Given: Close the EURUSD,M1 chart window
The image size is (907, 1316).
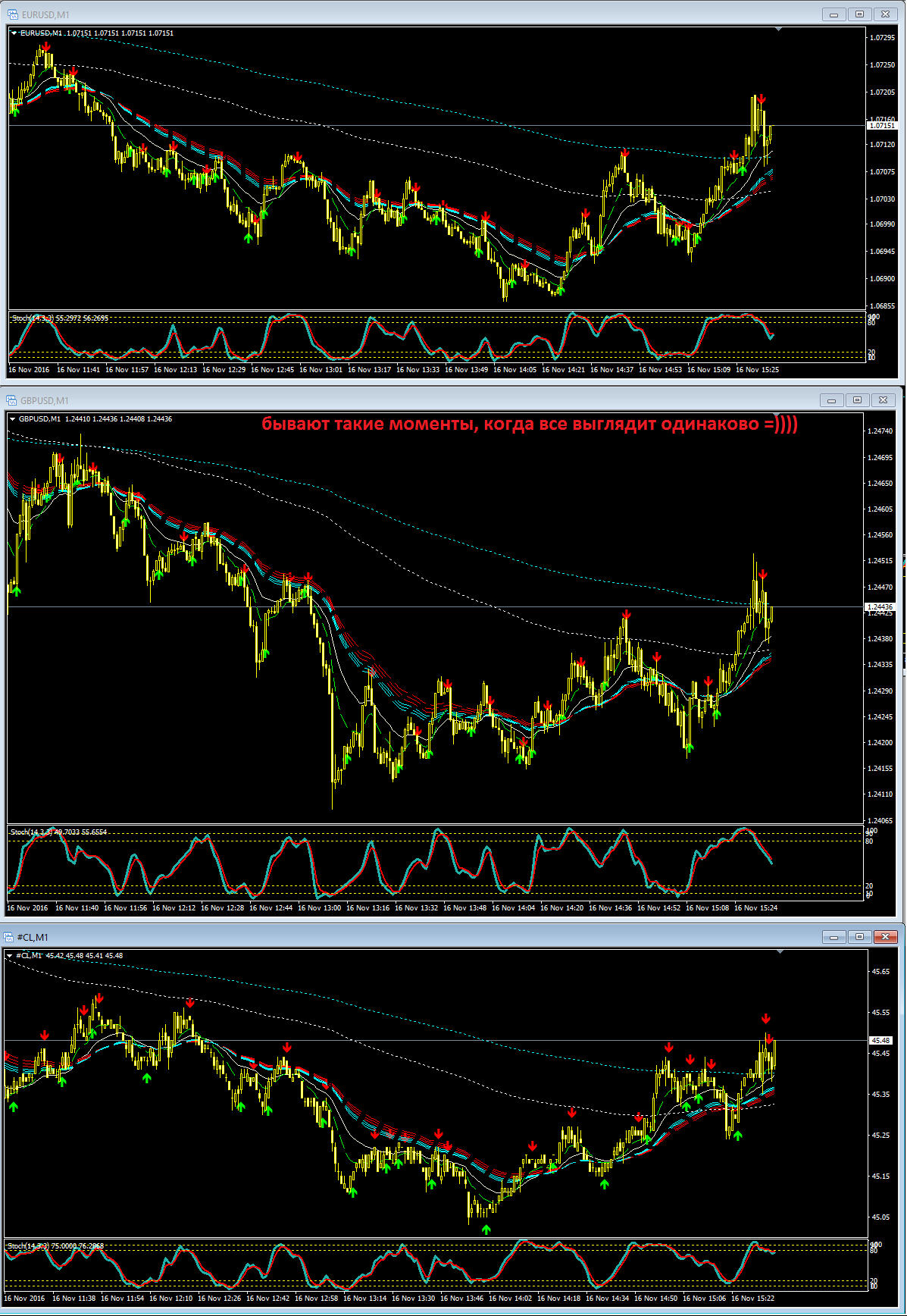Looking at the screenshot, I should click(x=885, y=14).
